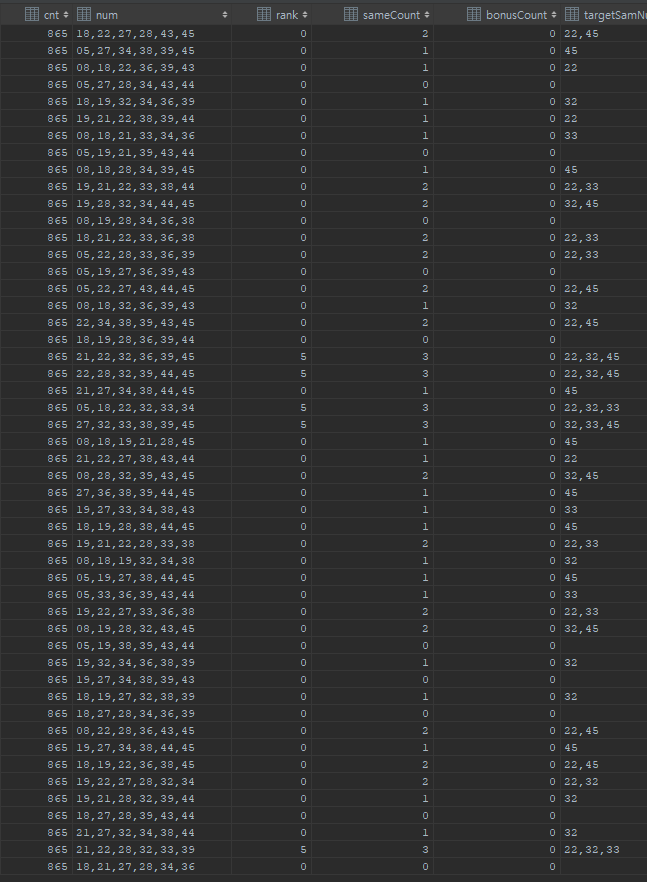The height and width of the screenshot is (882, 647).
Task: Click the bonusCount column table icon
Action: point(474,15)
